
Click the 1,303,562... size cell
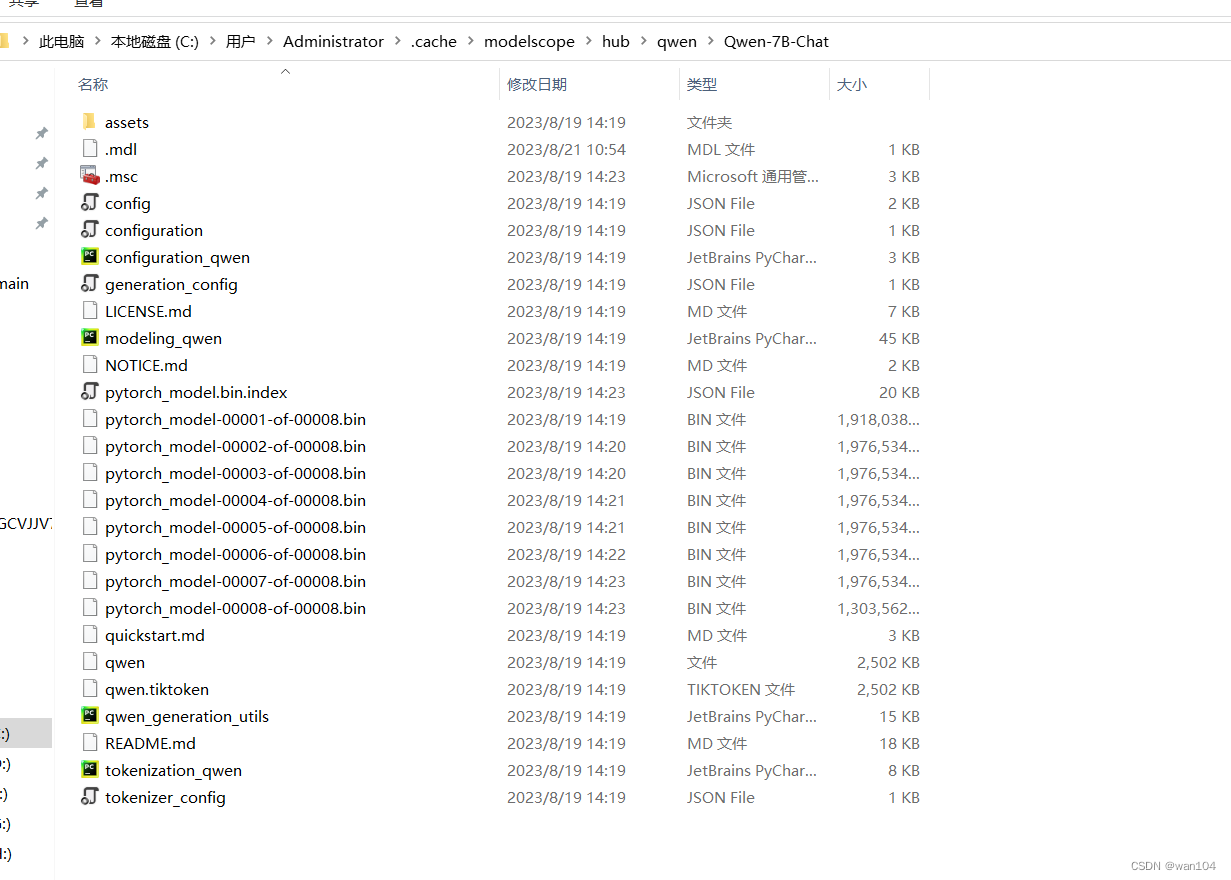(878, 608)
